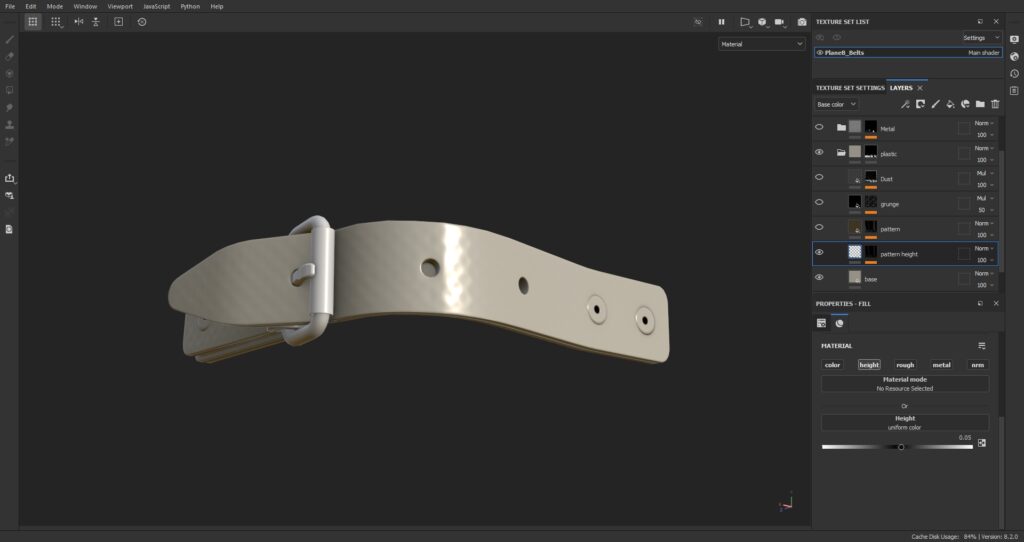Image resolution: width=1024 pixels, height=542 pixels.
Task: Open the Viewport menu
Action: point(120,7)
